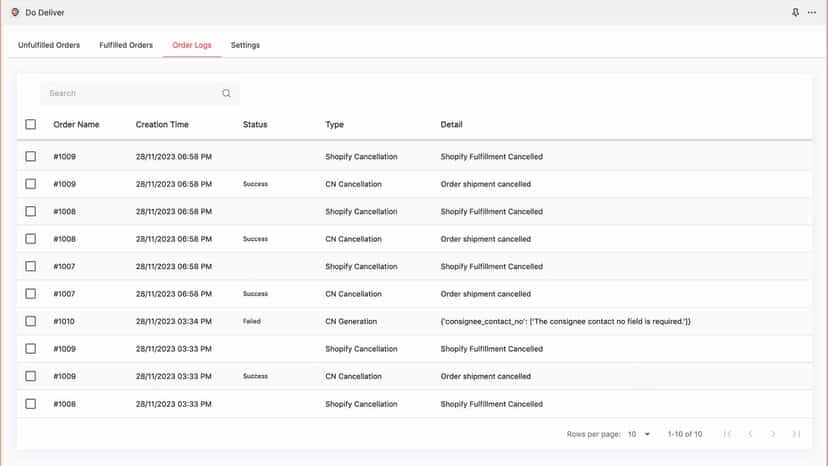The width and height of the screenshot is (828, 466).
Task: Click the 1-10 of 10 page count
Action: (x=685, y=434)
